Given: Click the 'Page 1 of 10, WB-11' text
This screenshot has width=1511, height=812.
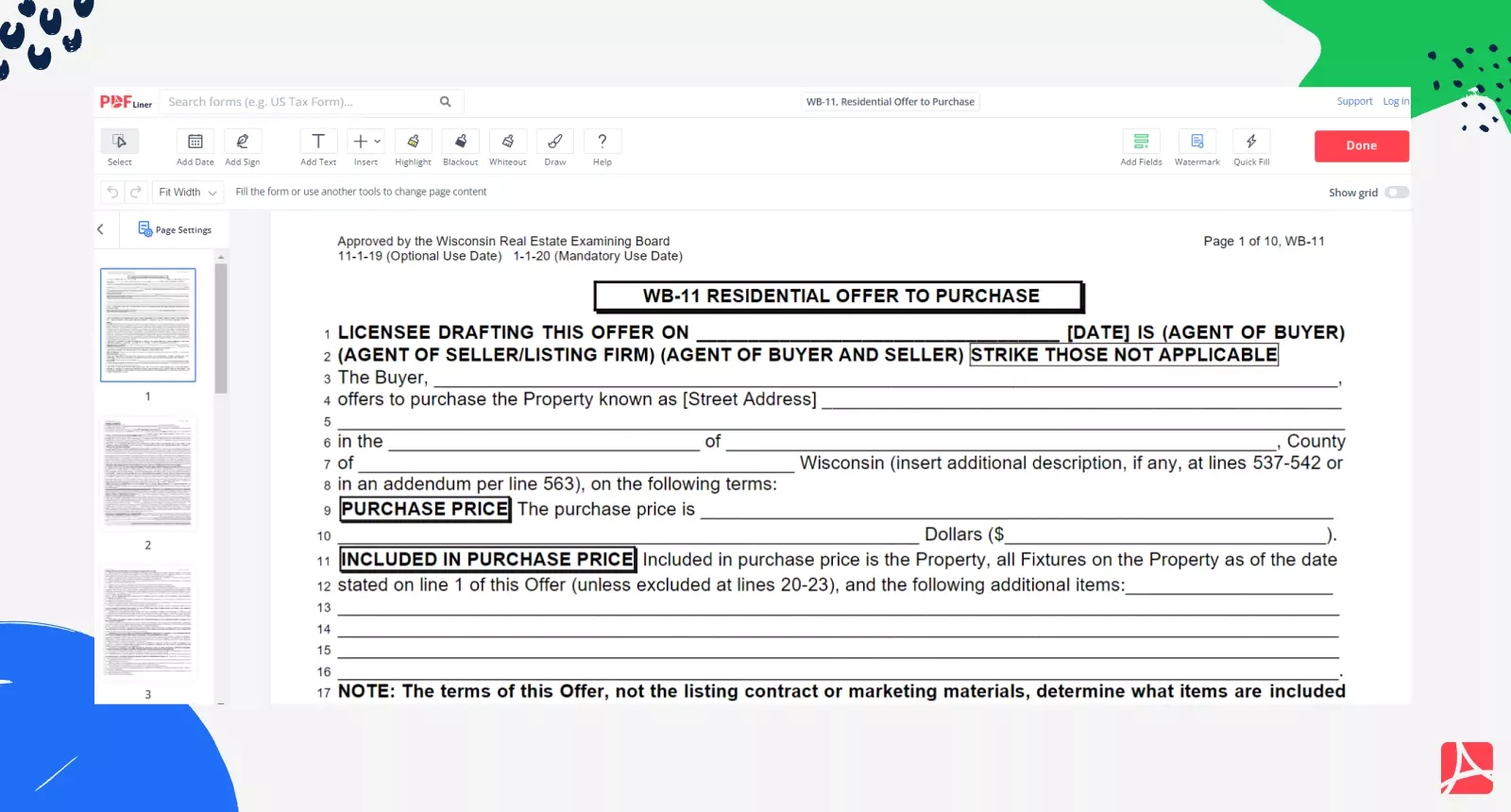Looking at the screenshot, I should [1264, 242].
